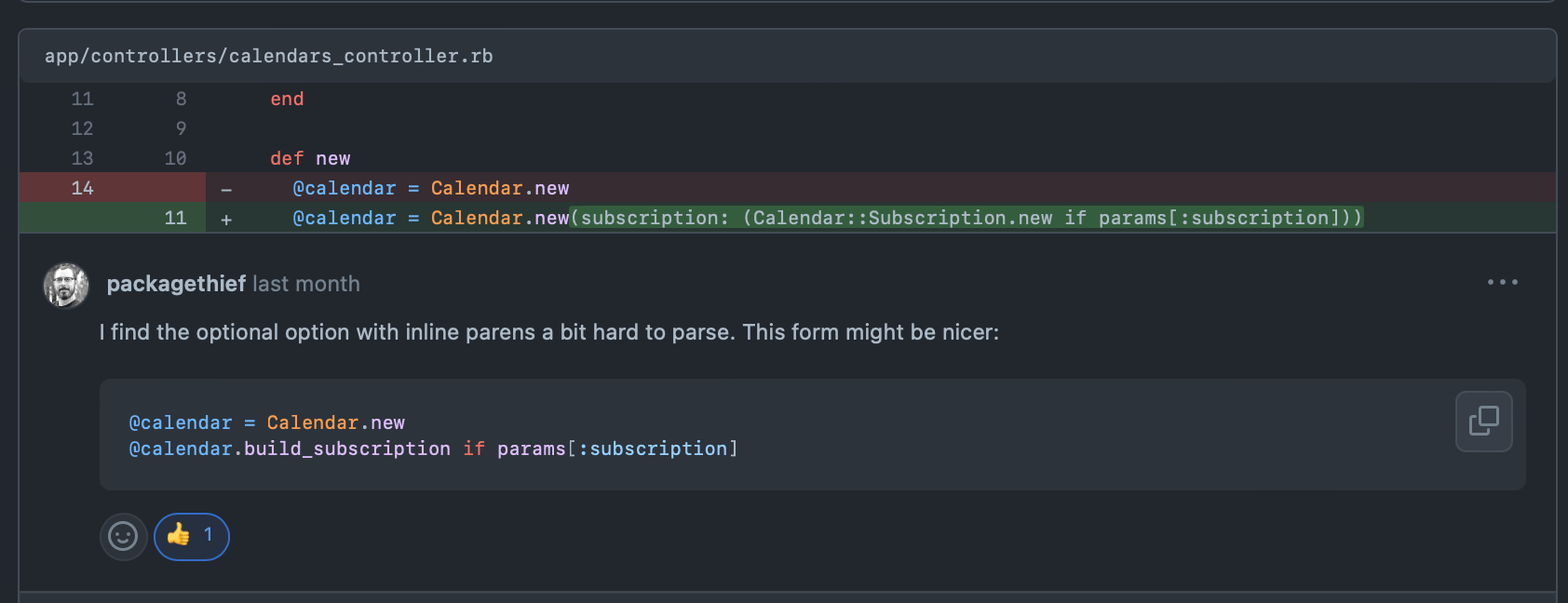Click the highlighted subscription argument in added line
1568x603 pixels.
tap(966, 218)
